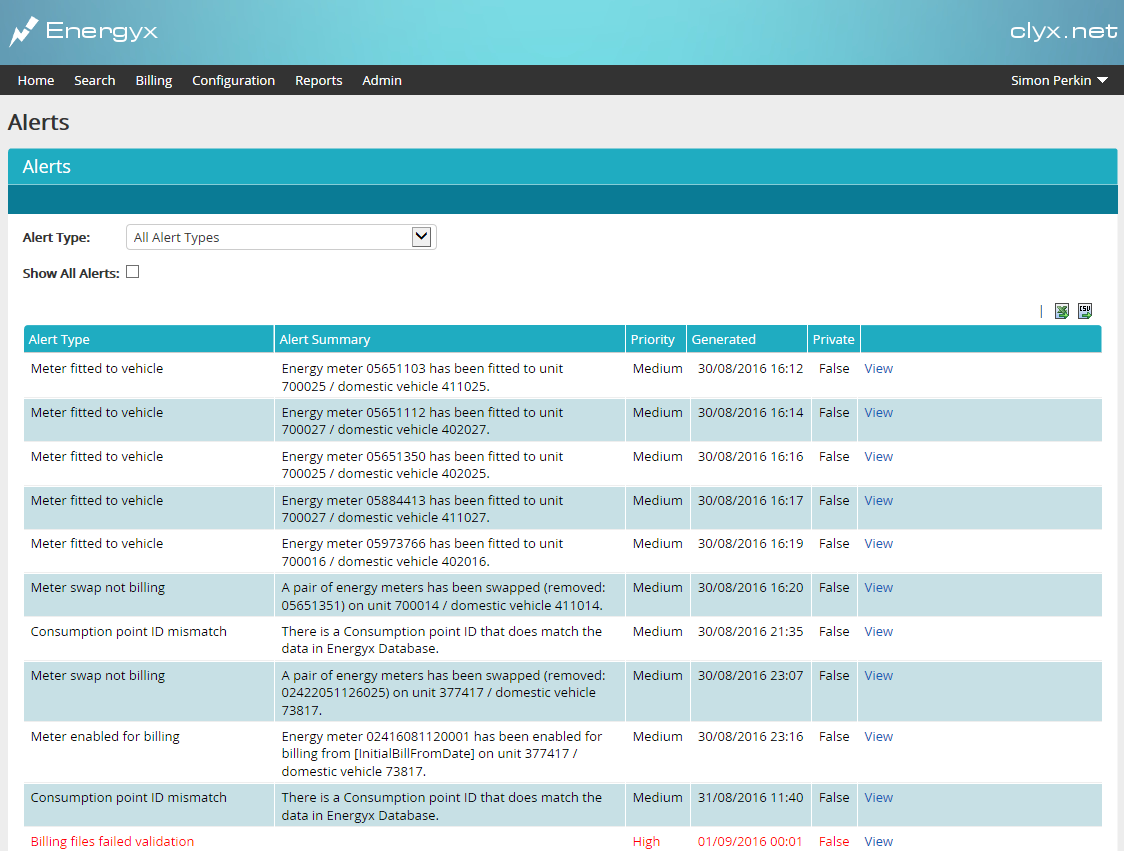Toggle the Show All Alerts checkbox

(x=133, y=272)
